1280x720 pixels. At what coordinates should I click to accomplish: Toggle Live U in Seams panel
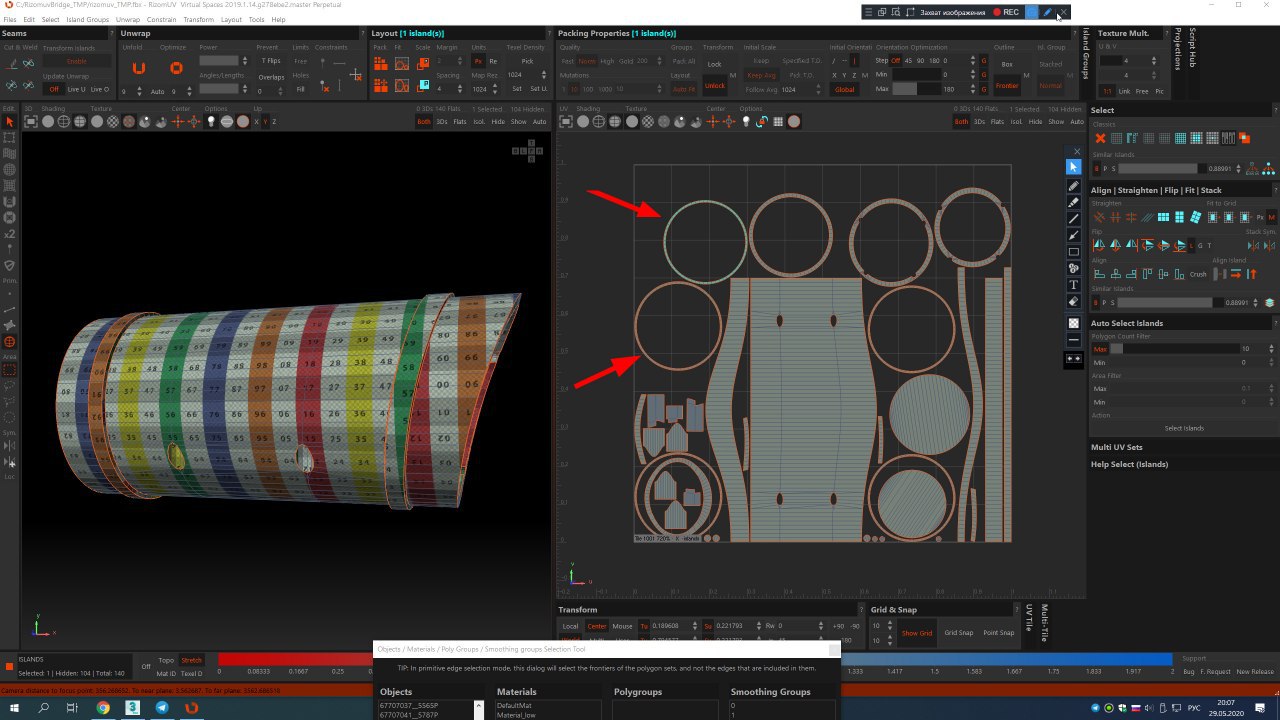pyautogui.click(x=76, y=89)
